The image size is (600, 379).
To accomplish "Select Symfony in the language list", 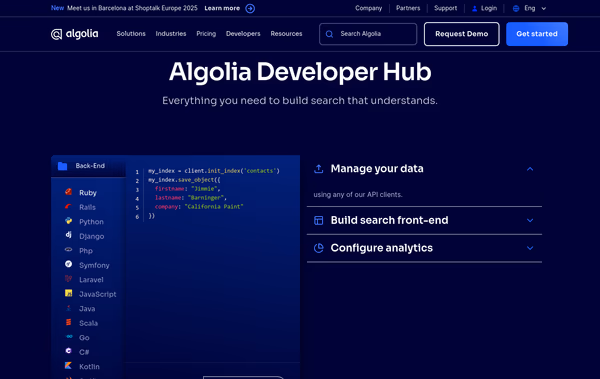I will (x=94, y=265).
